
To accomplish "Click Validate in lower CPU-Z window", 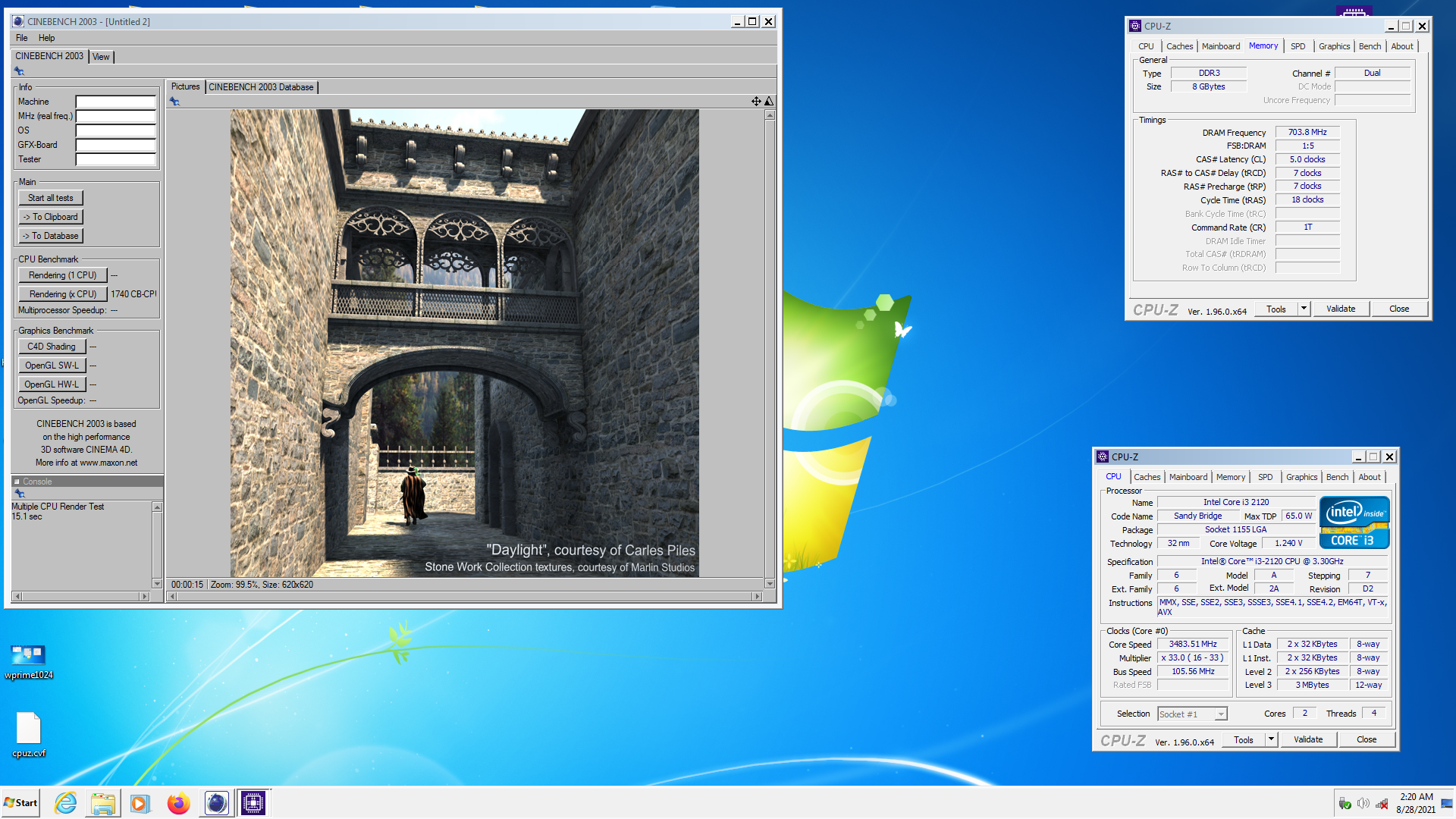I will (1308, 740).
